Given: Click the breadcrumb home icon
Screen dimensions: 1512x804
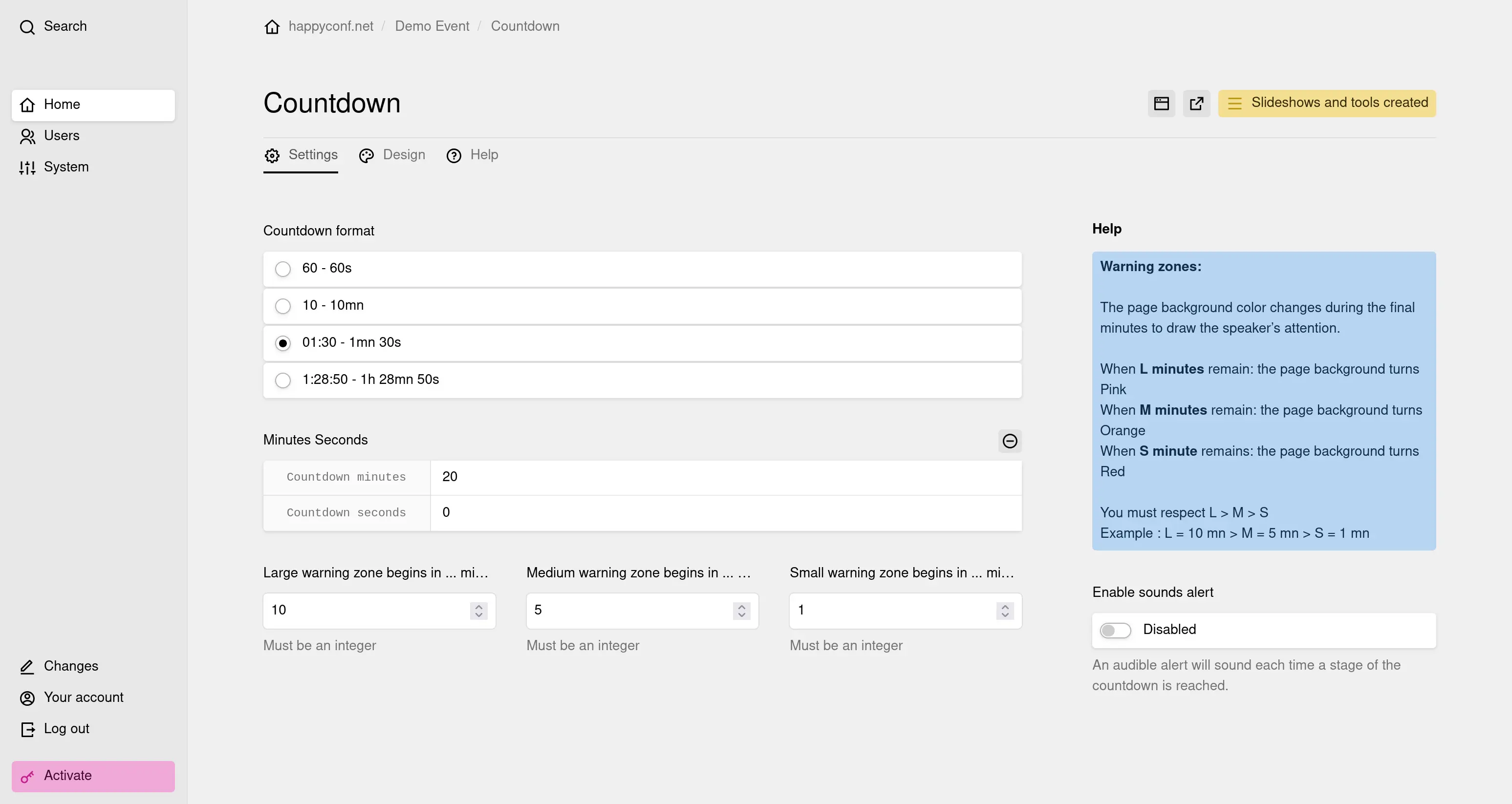Looking at the screenshot, I should (272, 26).
